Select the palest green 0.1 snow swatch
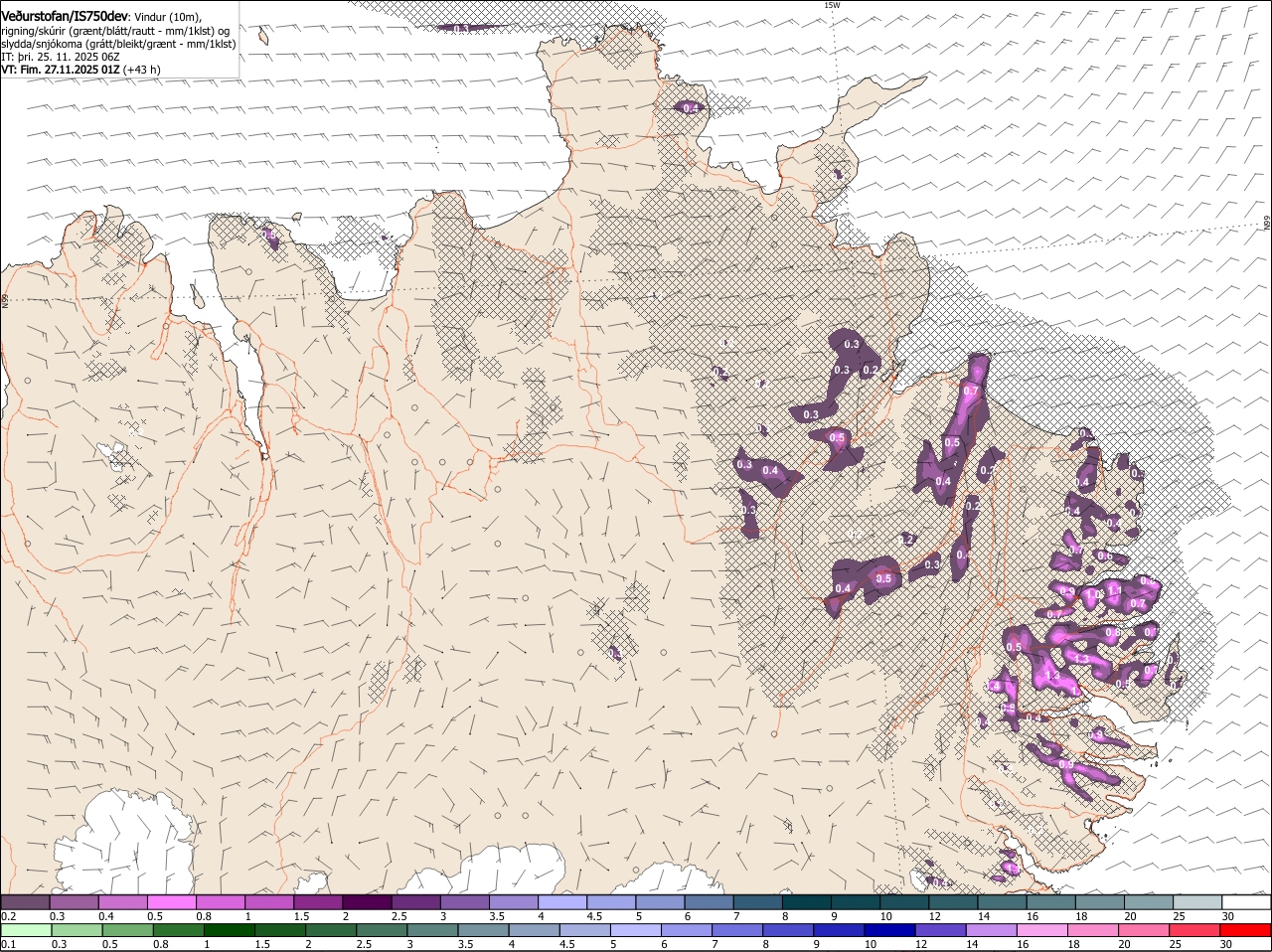1272x952 pixels. 26,930
